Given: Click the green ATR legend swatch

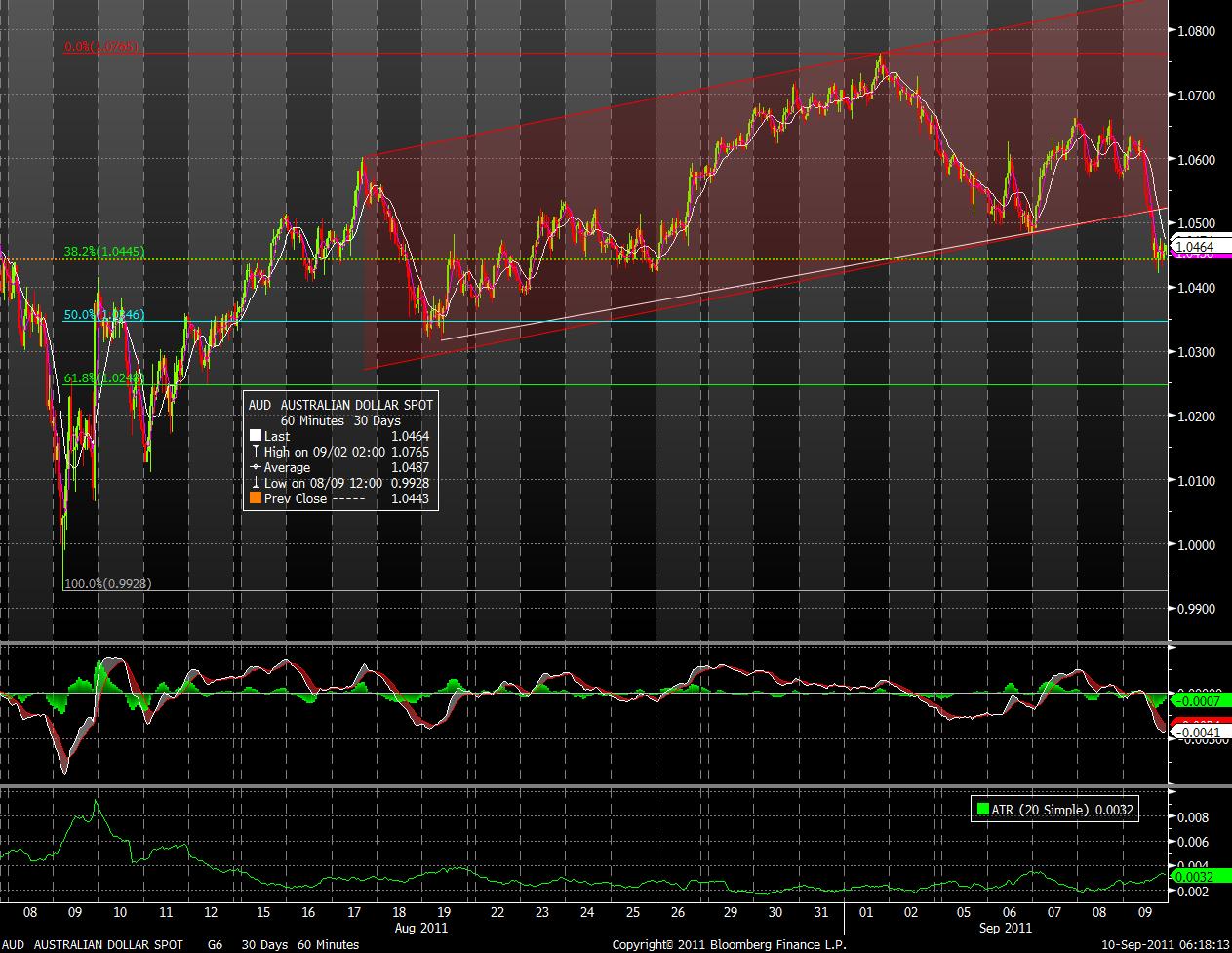Looking at the screenshot, I should tap(981, 810).
